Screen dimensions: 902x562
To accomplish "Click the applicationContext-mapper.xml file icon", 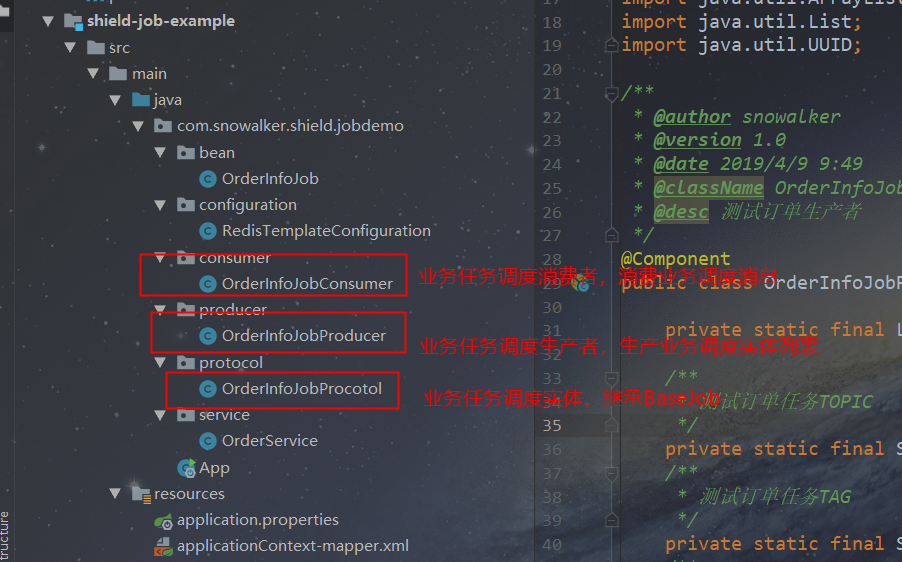I will pyautogui.click(x=163, y=546).
